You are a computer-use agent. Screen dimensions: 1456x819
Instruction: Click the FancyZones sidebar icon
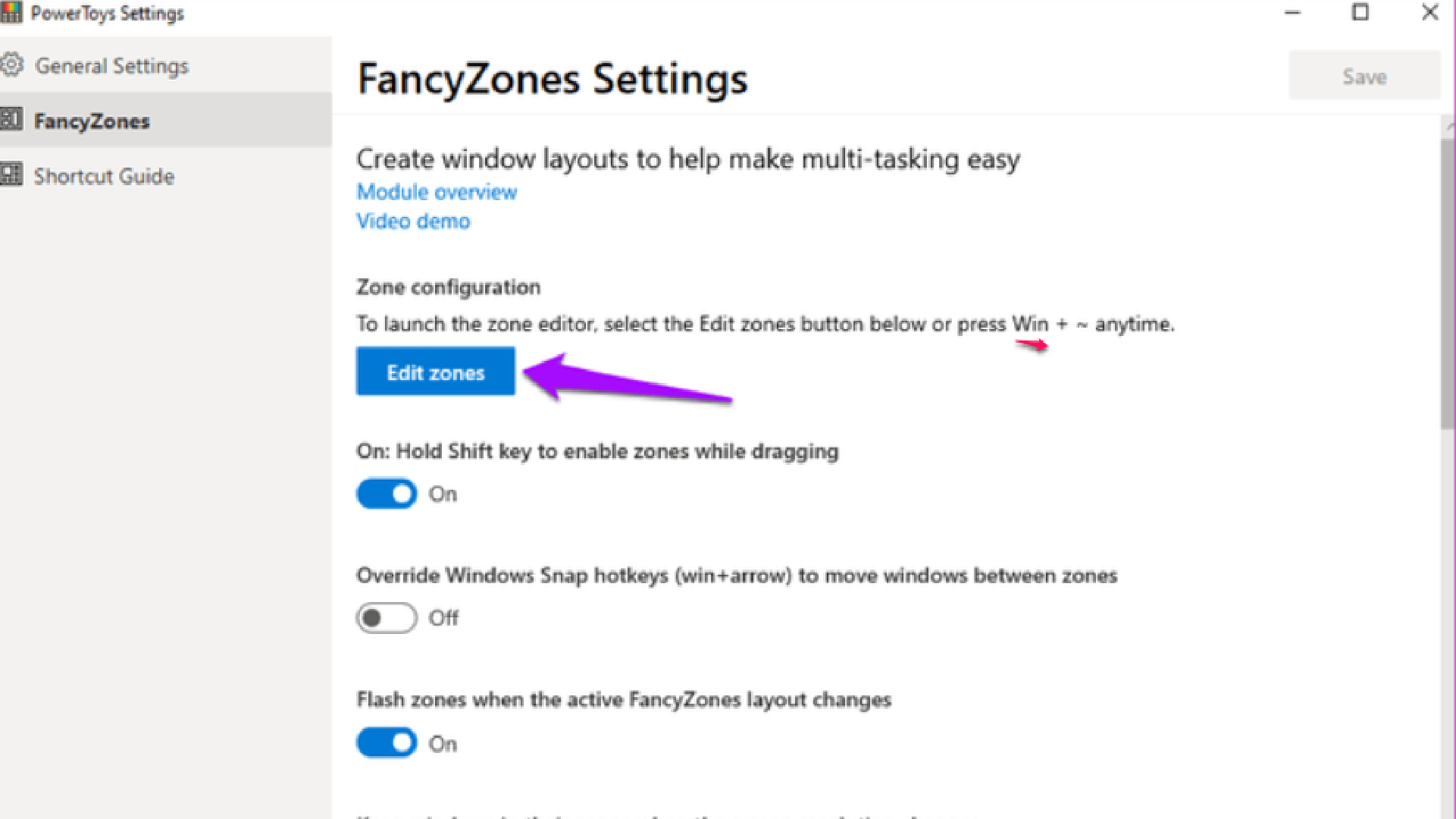11,120
